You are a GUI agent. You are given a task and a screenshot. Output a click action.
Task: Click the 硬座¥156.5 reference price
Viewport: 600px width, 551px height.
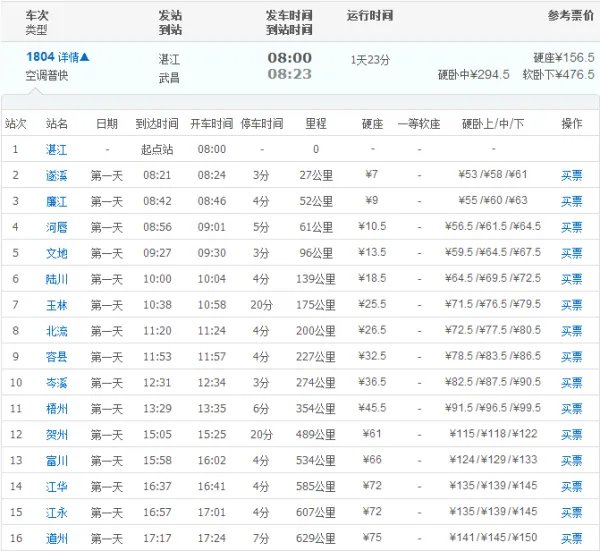564,58
